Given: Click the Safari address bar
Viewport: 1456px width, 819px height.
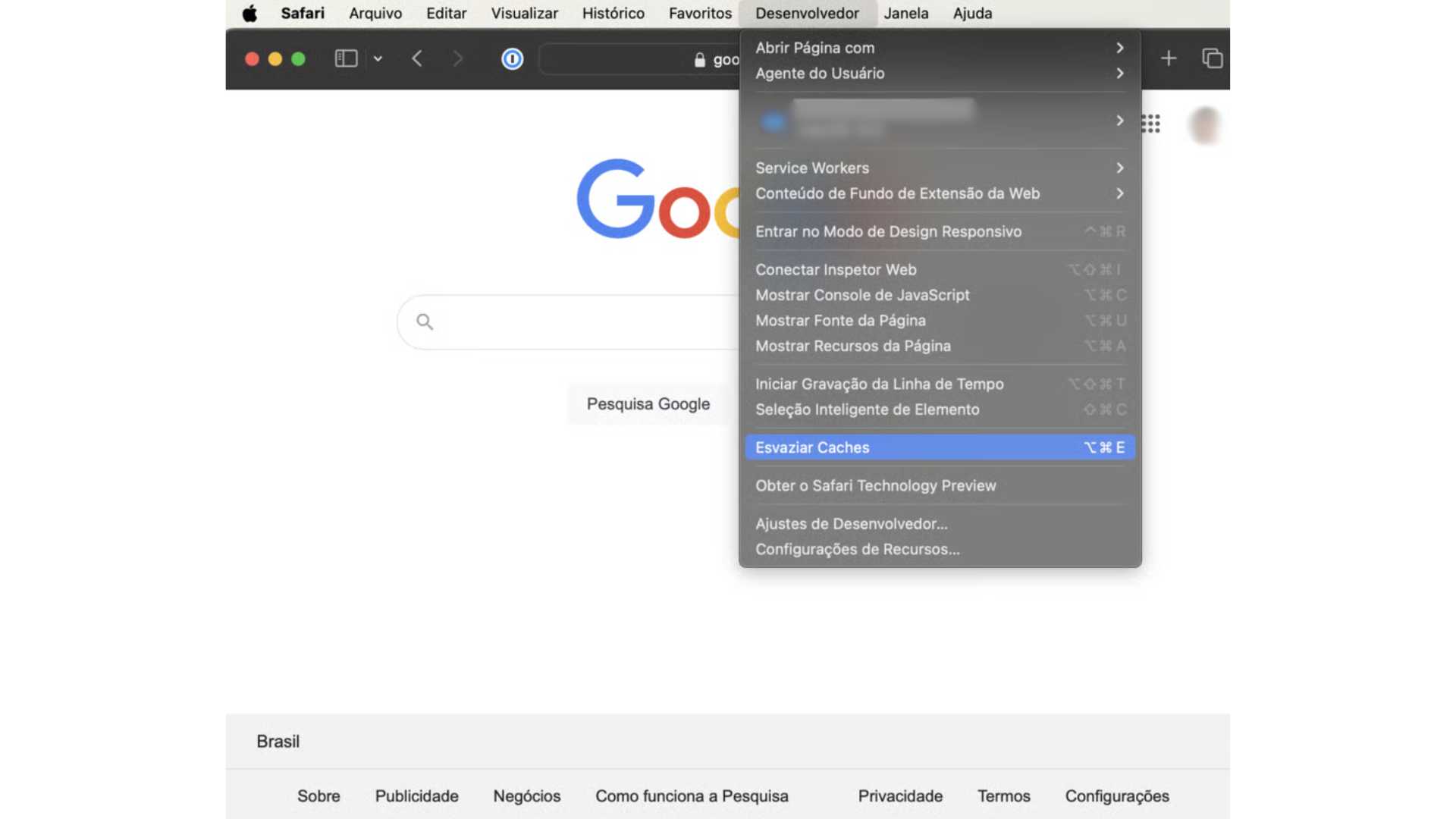Looking at the screenshot, I should click(x=639, y=59).
